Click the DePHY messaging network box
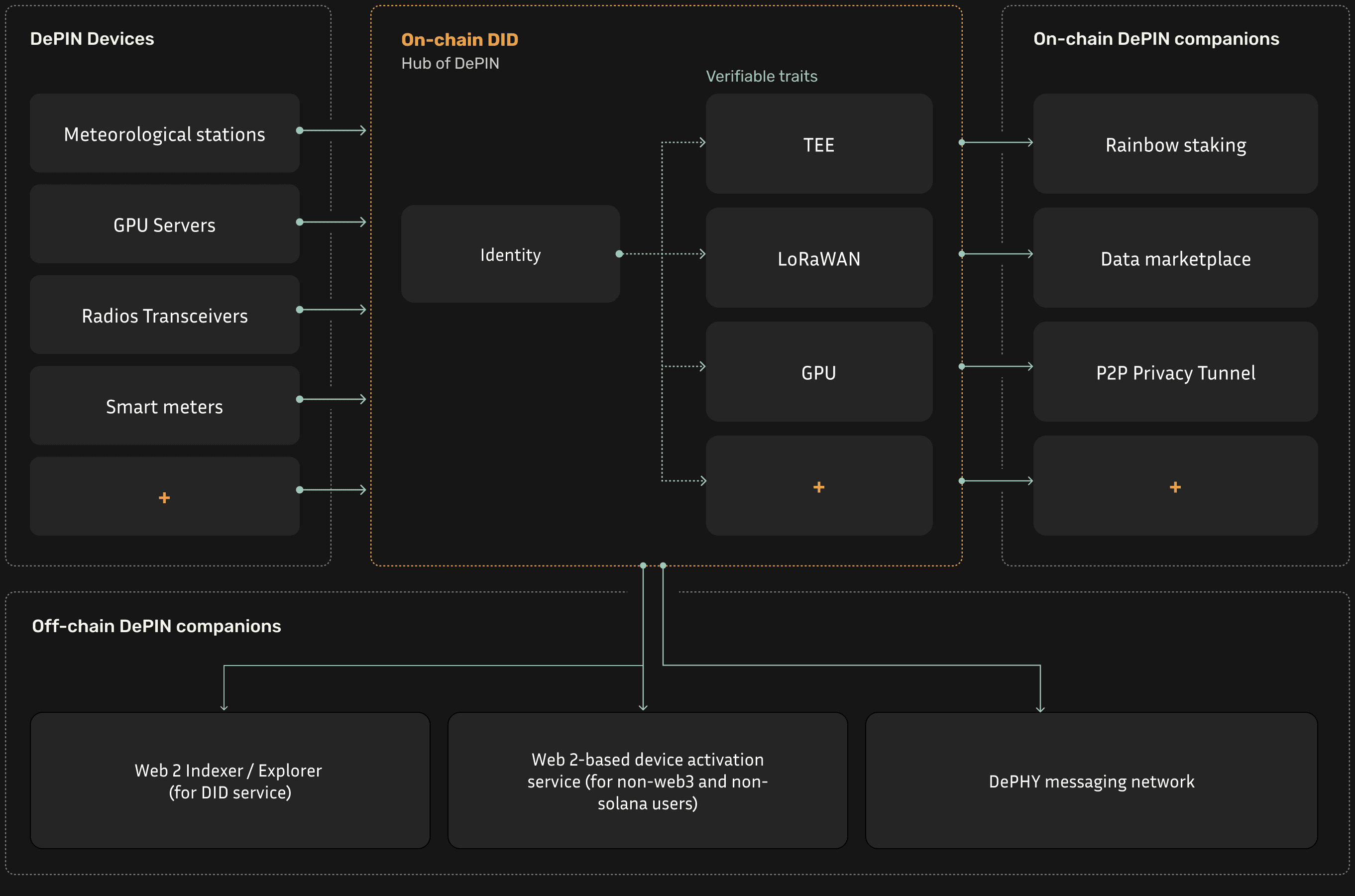The image size is (1355, 896). (x=1092, y=781)
